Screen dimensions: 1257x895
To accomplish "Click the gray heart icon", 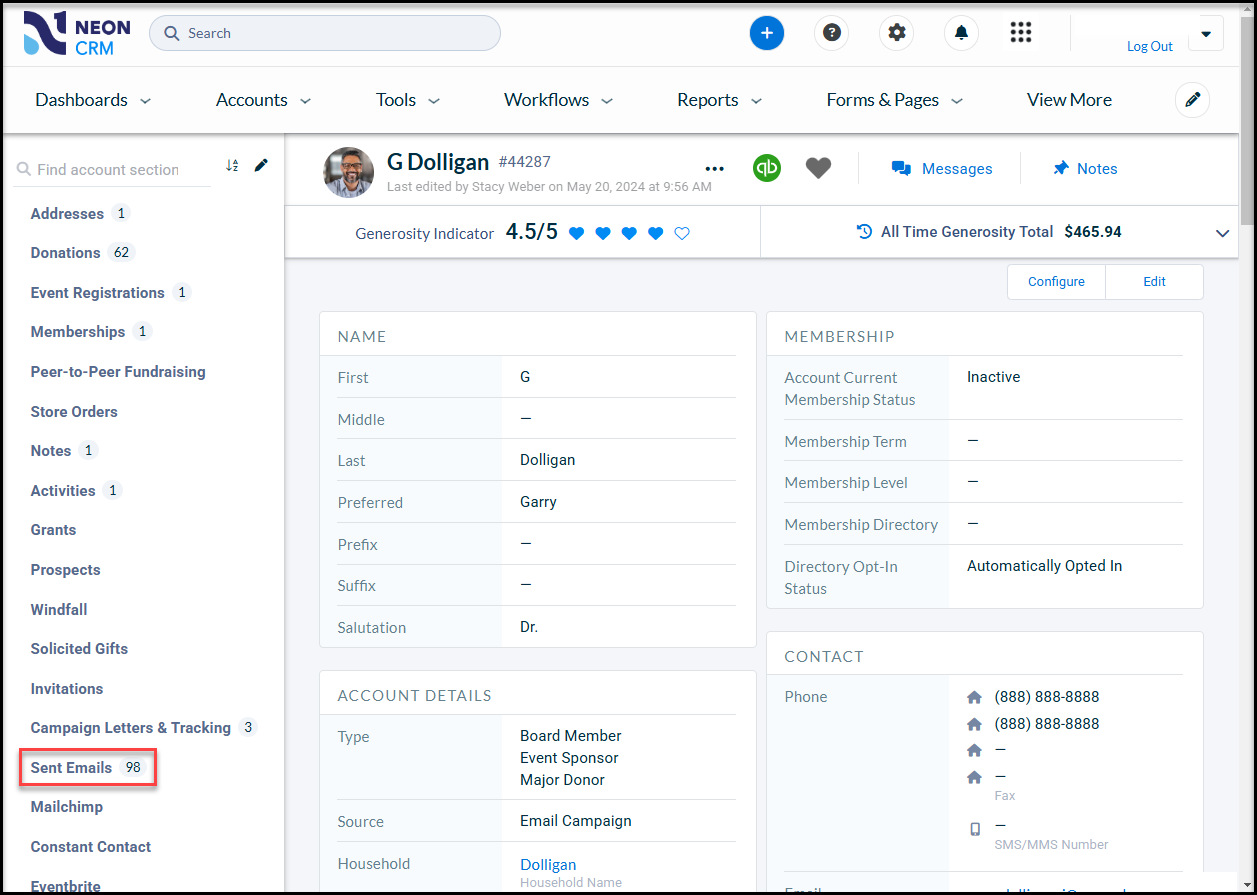I will point(819,169).
